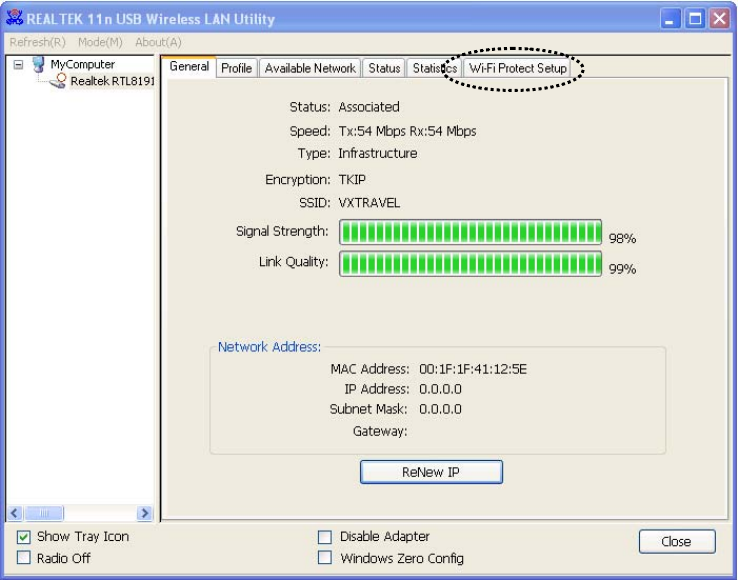Open the About(A) menu

158,42
